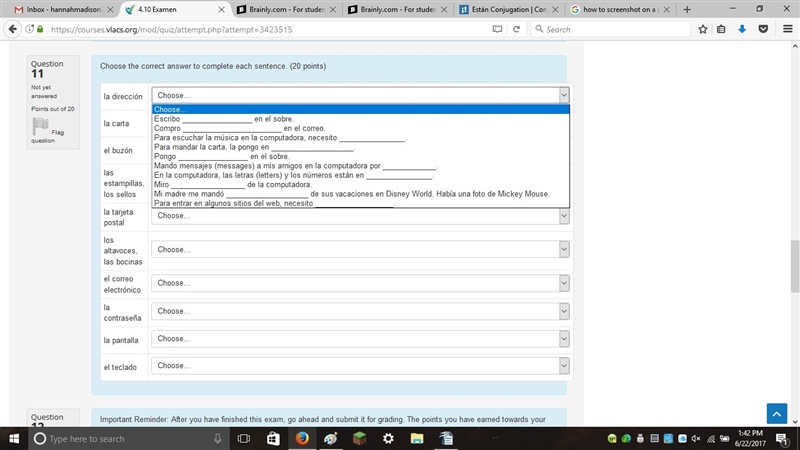Open Task View on the taskbar

click(244, 438)
